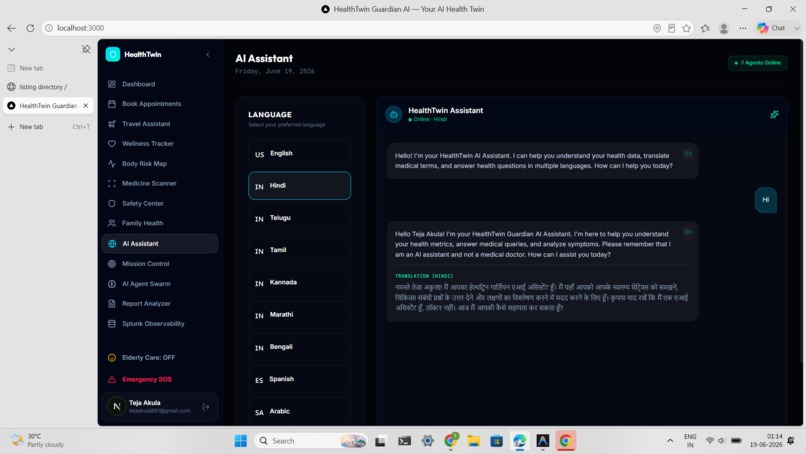Open the browser favorites list icon
806x454 pixels.
click(705, 28)
